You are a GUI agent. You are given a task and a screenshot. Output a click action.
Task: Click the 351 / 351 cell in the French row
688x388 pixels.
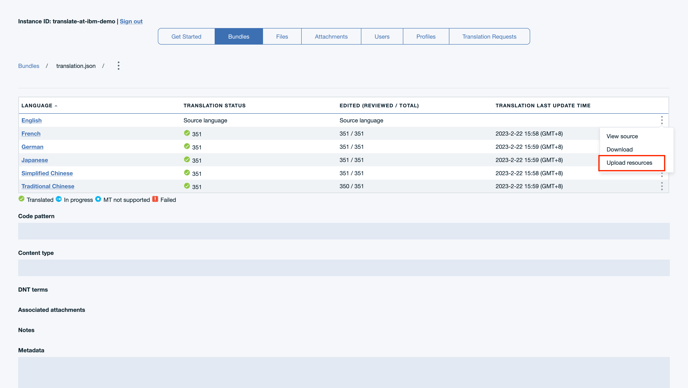pyautogui.click(x=351, y=133)
